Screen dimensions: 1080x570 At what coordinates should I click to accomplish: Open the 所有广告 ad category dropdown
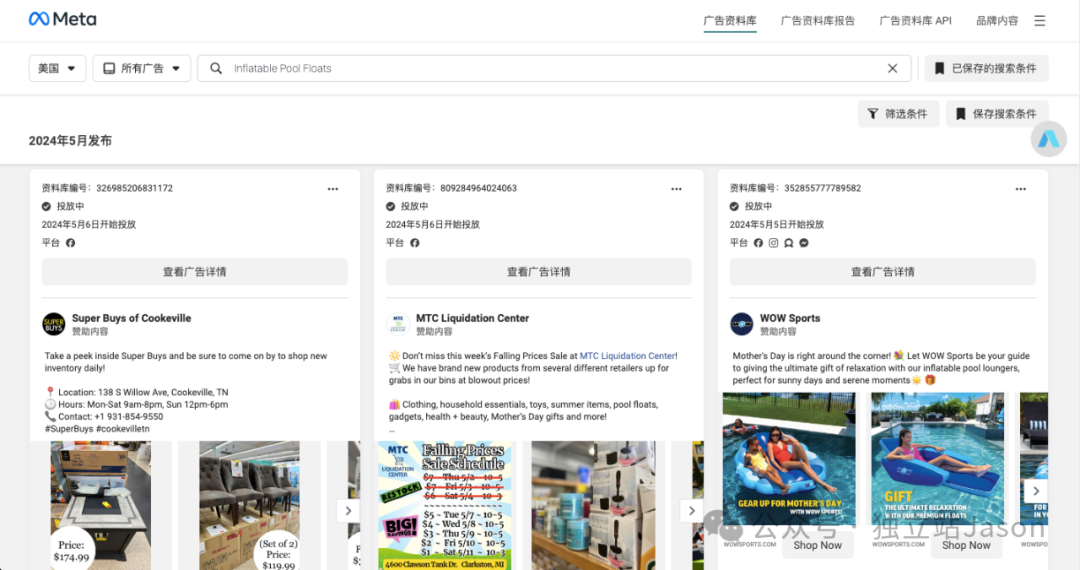point(142,68)
